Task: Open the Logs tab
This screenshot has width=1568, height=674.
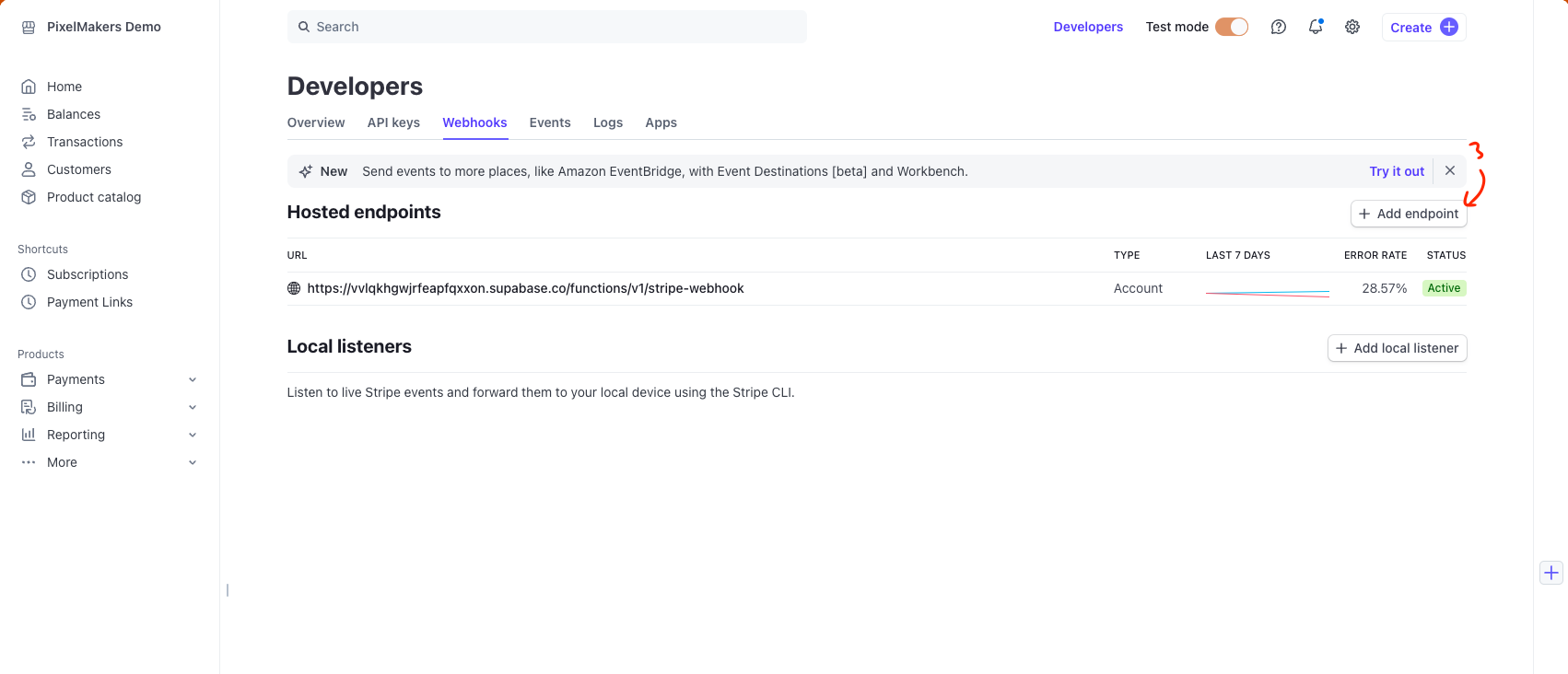Action: 608,122
